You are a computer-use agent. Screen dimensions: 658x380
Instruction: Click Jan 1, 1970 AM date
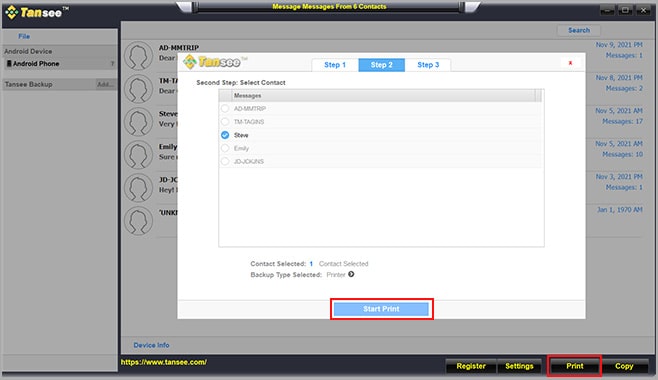(x=620, y=210)
